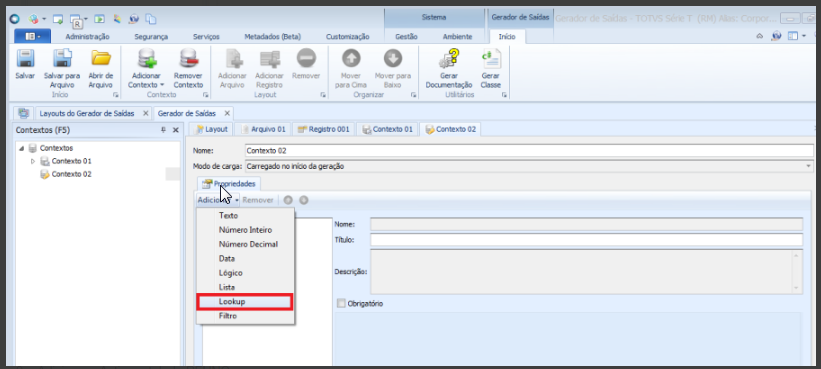The height and width of the screenshot is (369, 821).
Task: Click the window list icon left of tabs
Action: point(23,113)
